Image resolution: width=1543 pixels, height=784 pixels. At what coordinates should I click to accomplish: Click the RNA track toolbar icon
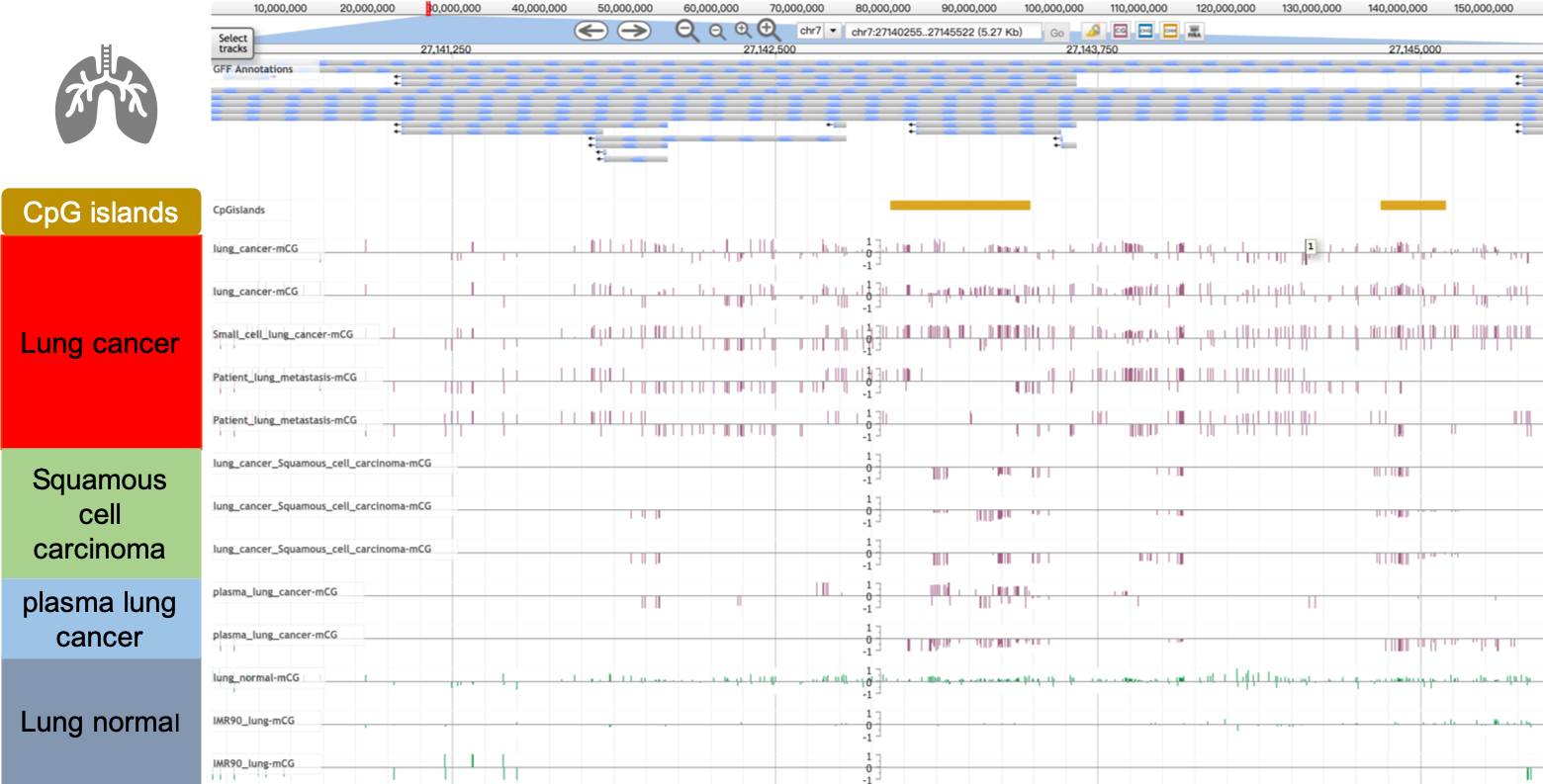click(x=1195, y=31)
